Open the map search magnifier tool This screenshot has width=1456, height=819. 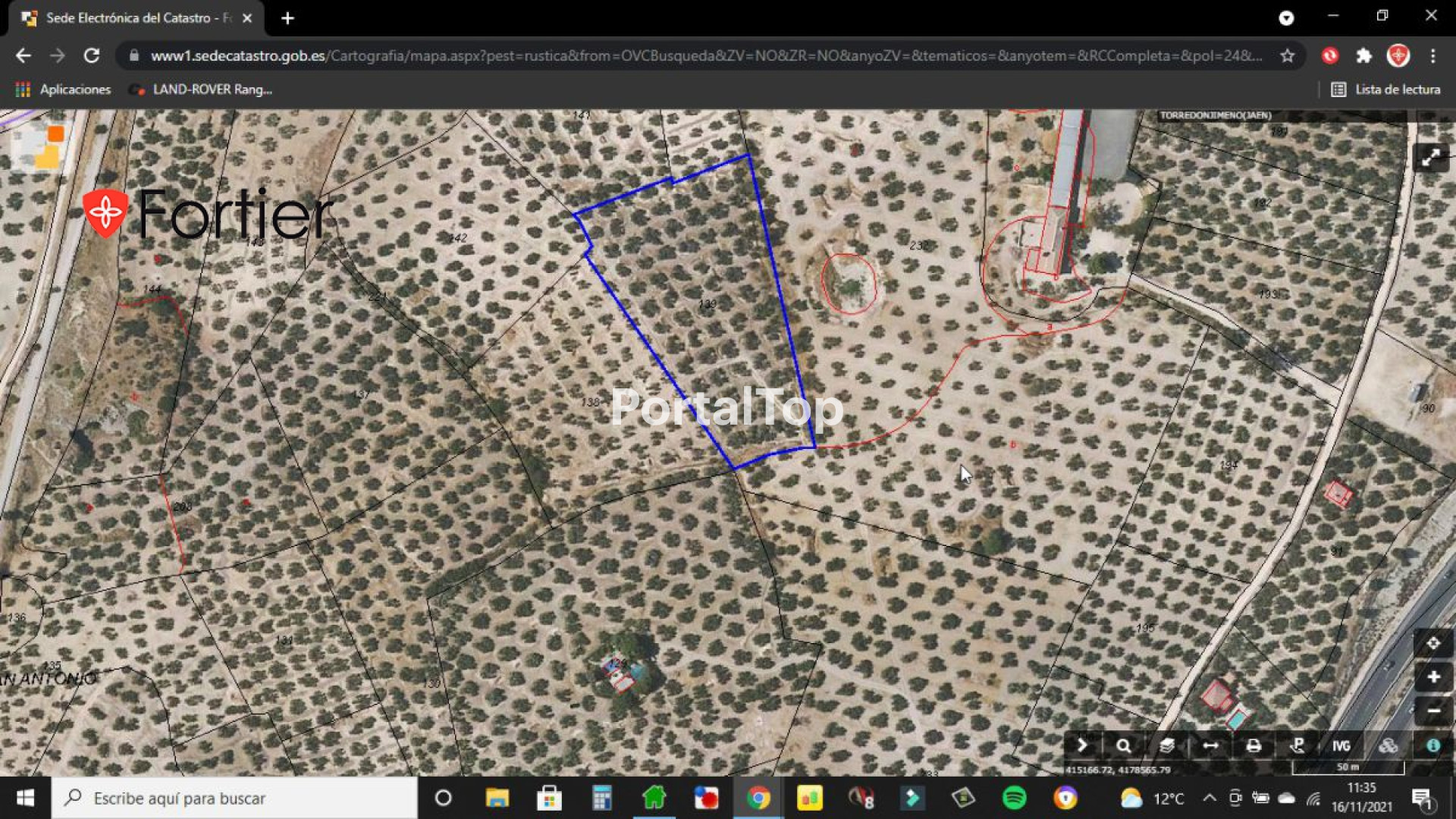click(x=1123, y=746)
